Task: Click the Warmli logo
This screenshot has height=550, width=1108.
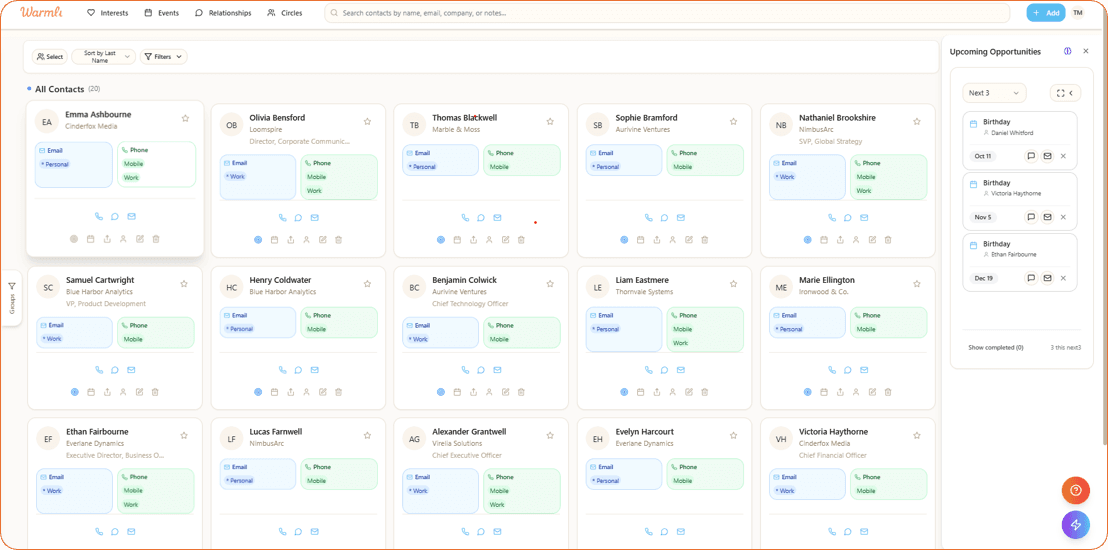Action: click(x=39, y=13)
